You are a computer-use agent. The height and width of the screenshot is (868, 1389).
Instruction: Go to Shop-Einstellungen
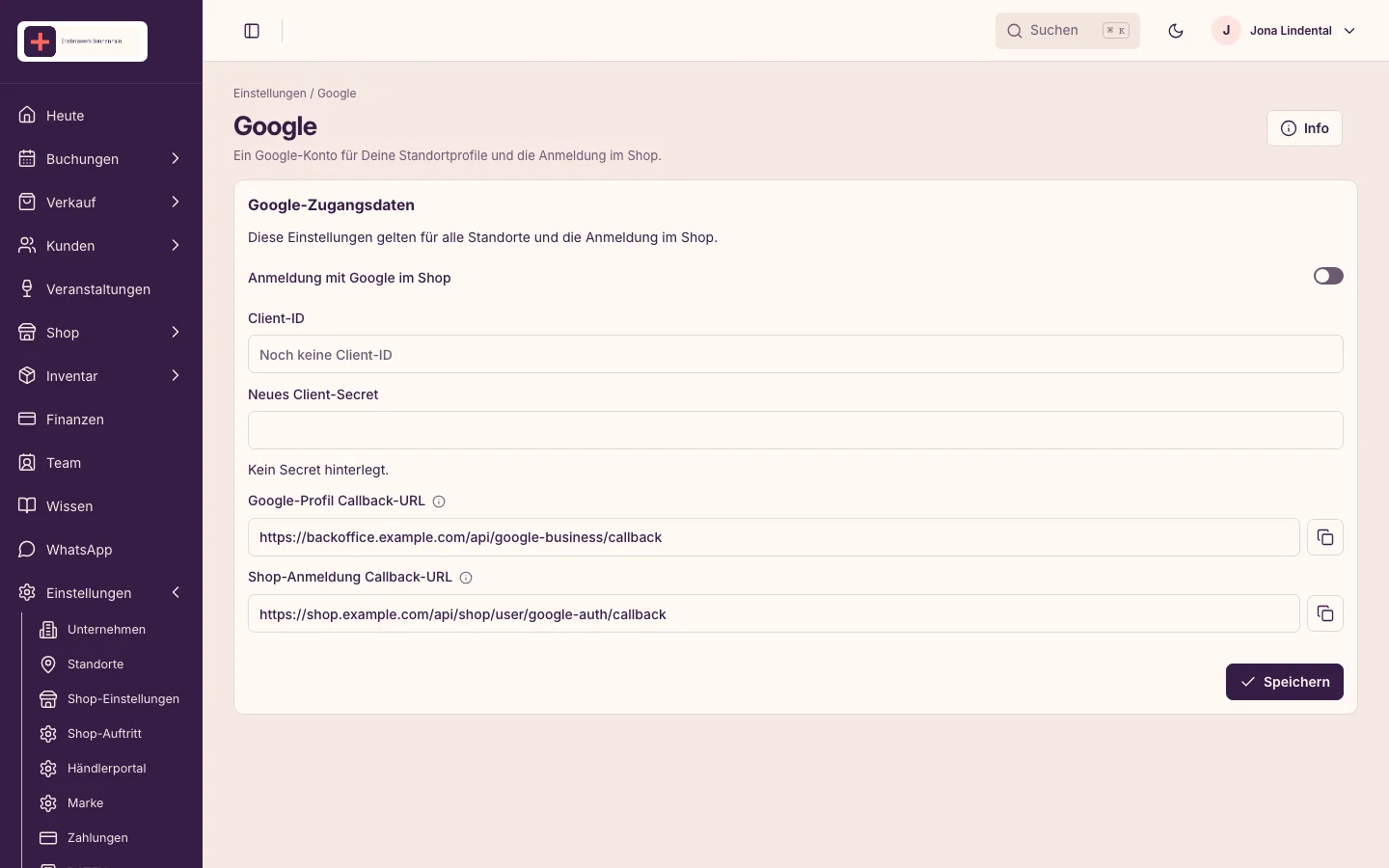pyautogui.click(x=111, y=699)
